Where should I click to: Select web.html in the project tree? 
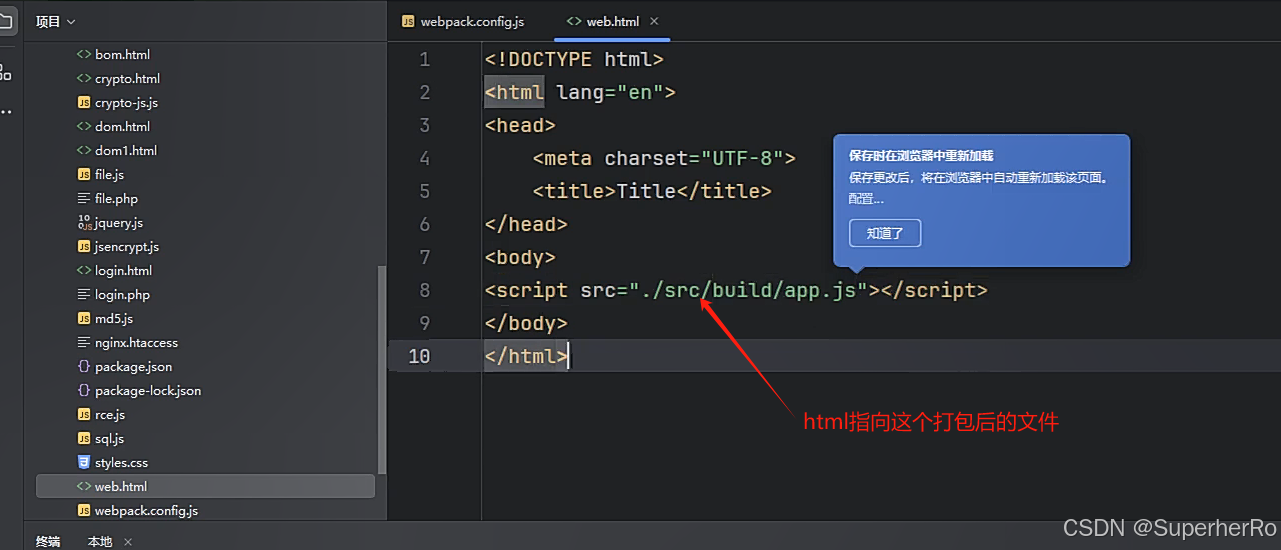click(x=205, y=487)
